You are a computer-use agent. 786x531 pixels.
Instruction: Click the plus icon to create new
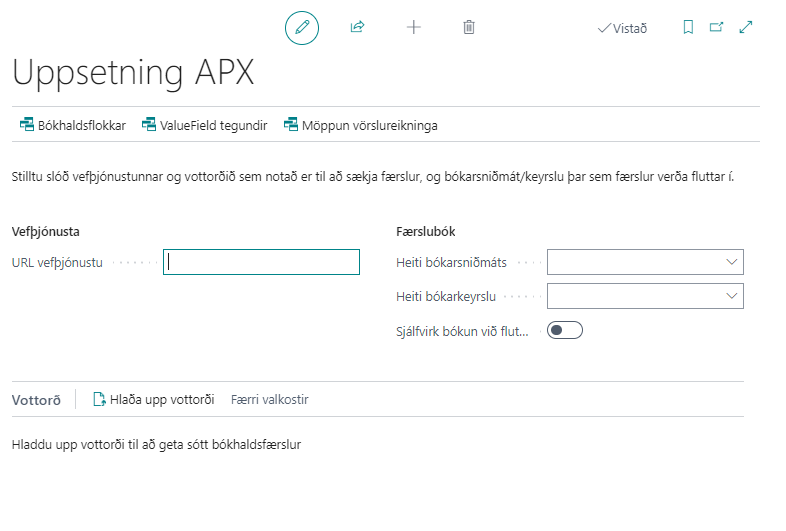pos(413,28)
